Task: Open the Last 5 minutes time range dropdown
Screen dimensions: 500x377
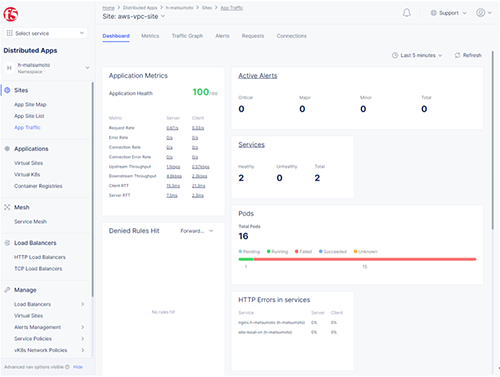Action: tap(417, 55)
